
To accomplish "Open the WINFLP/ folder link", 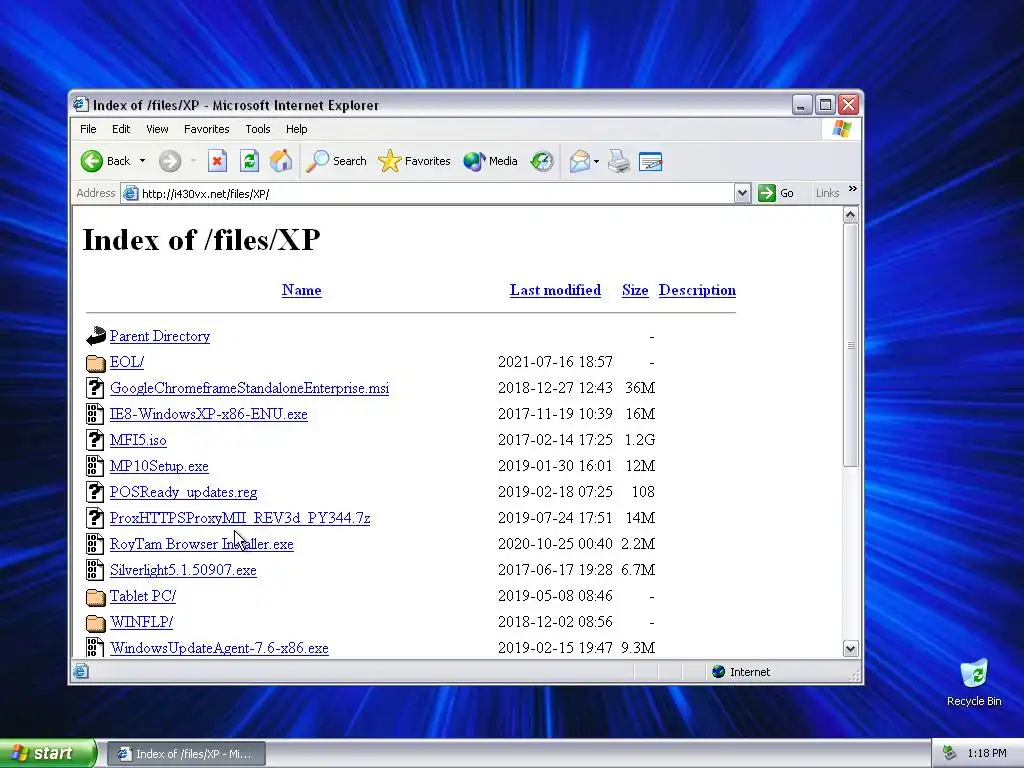I will point(141,622).
